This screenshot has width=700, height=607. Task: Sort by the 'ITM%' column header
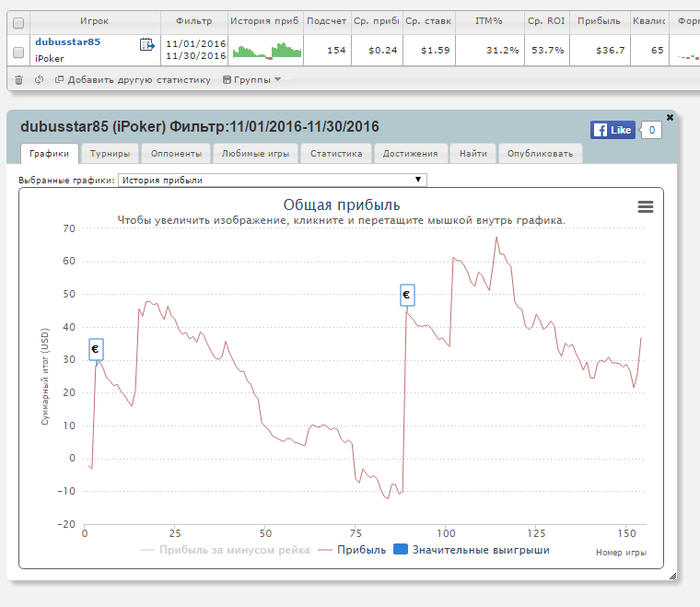pyautogui.click(x=489, y=21)
